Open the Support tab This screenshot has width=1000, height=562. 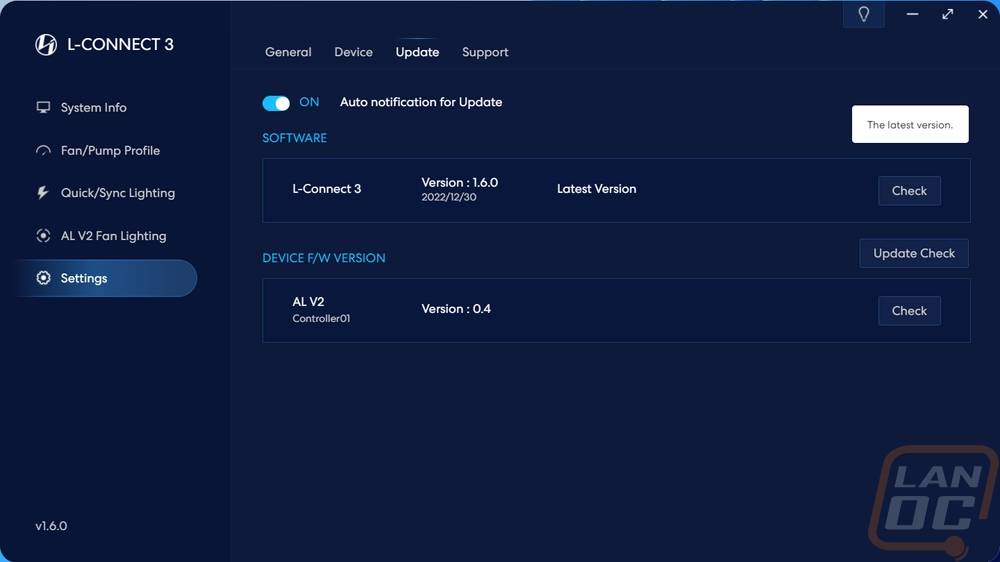click(x=485, y=52)
